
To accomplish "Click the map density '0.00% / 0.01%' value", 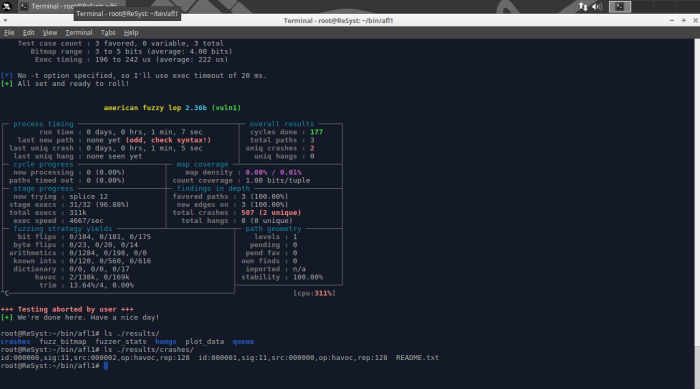I will coord(273,172).
